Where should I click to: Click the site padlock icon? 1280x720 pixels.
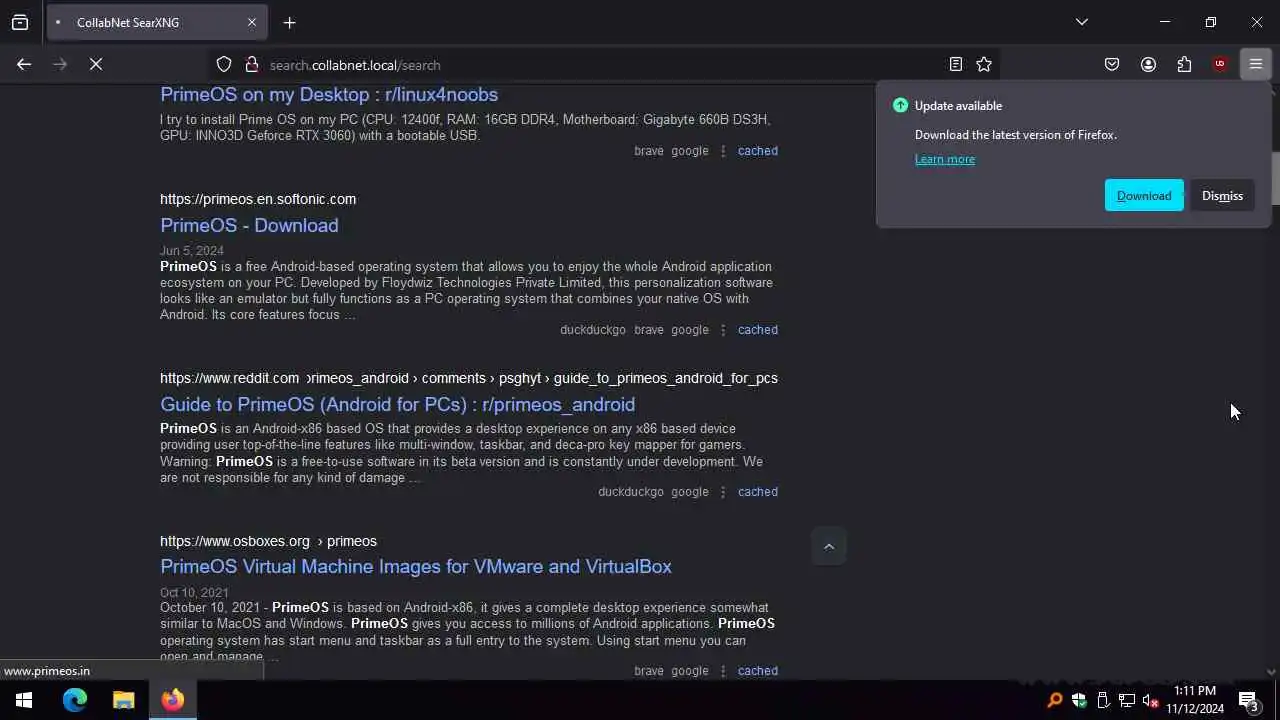tap(251, 64)
